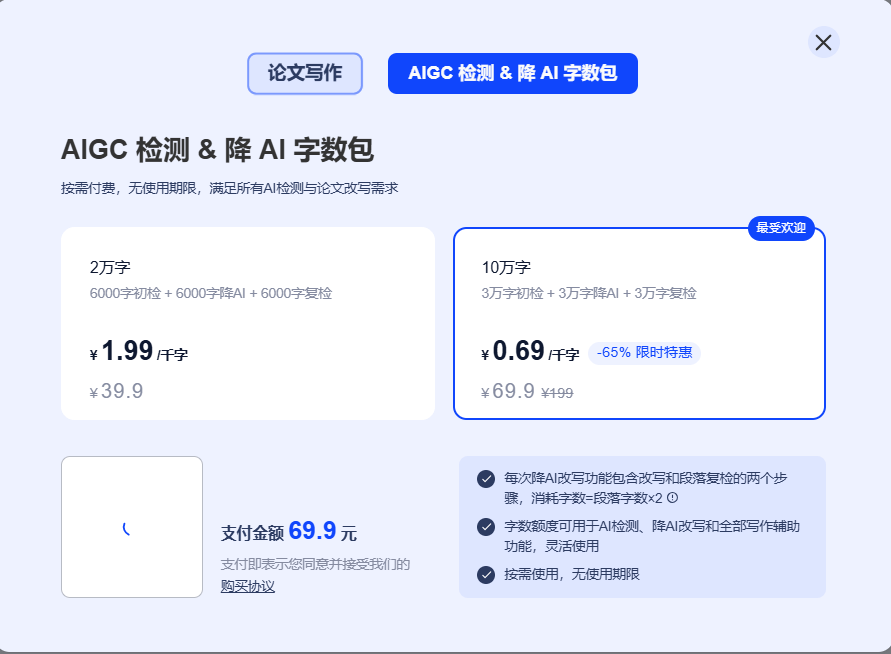
Task: Deselect the currently chosen 10万字 plan
Action: point(638,325)
